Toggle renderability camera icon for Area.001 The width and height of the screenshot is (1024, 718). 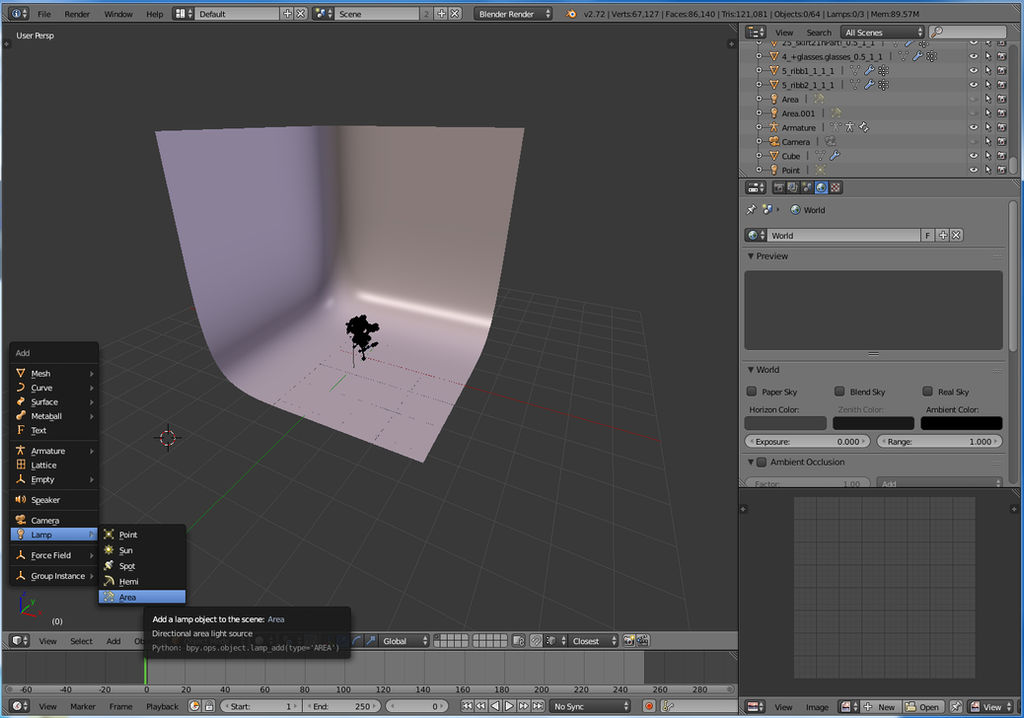pos(1002,113)
